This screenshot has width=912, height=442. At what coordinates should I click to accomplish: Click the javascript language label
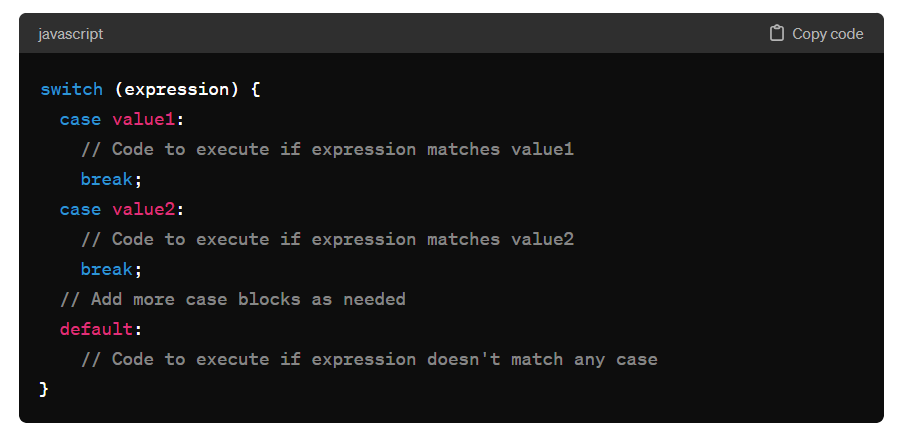(x=70, y=34)
